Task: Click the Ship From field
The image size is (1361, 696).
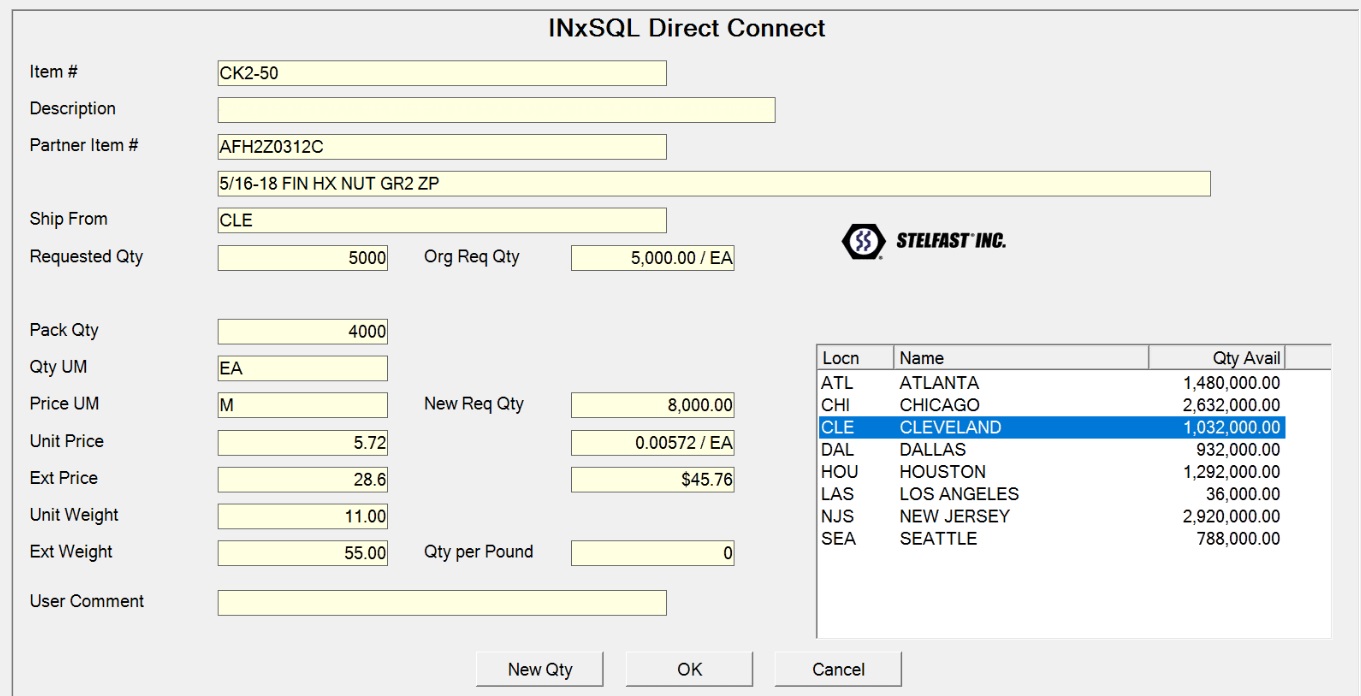Action: coord(442,221)
